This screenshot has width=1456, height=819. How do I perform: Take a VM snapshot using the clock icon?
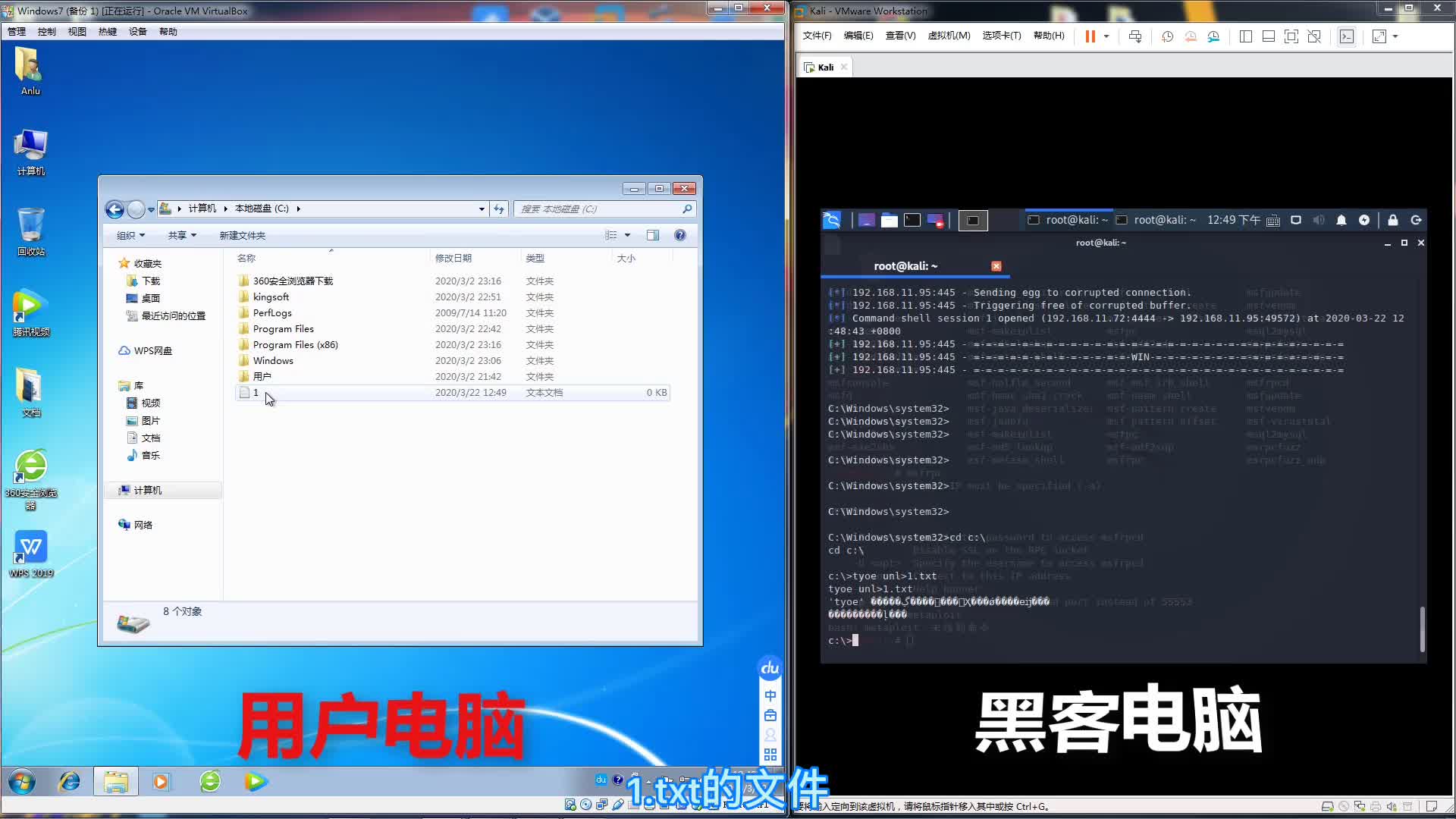(1168, 36)
